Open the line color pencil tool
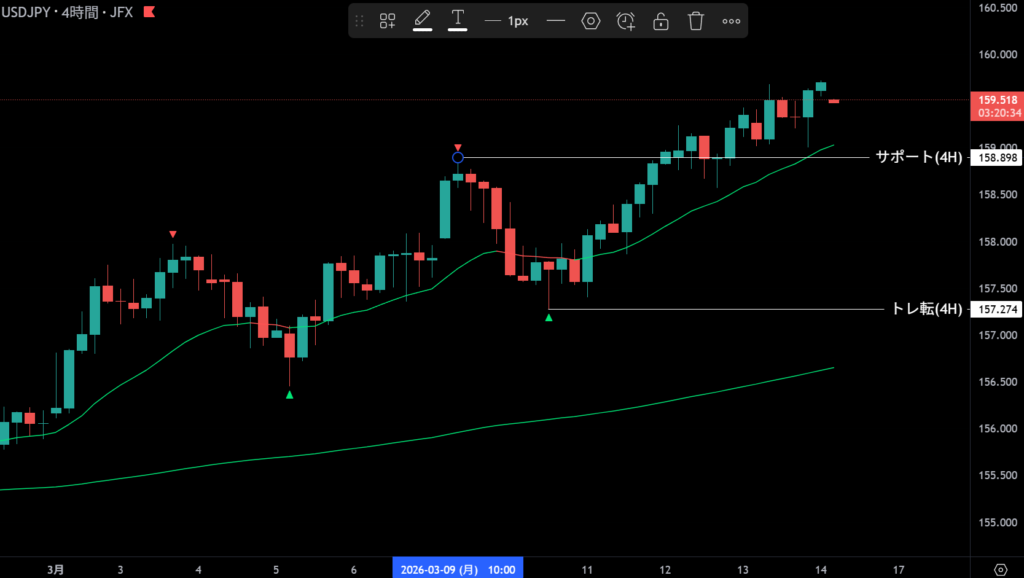The height and width of the screenshot is (578, 1024). tap(422, 20)
